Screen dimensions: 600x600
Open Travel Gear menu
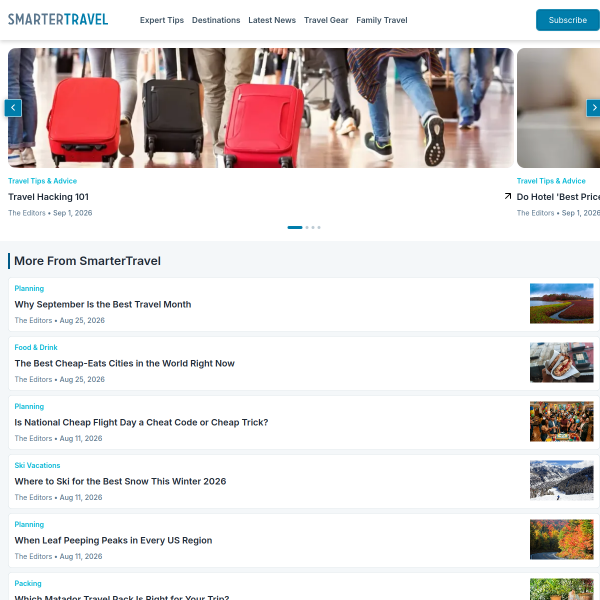point(326,20)
